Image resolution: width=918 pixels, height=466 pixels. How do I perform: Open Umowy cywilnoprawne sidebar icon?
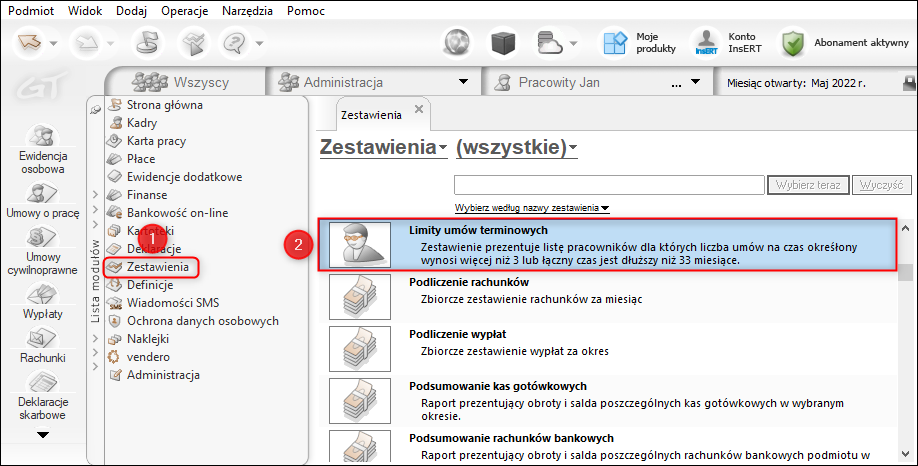point(43,237)
